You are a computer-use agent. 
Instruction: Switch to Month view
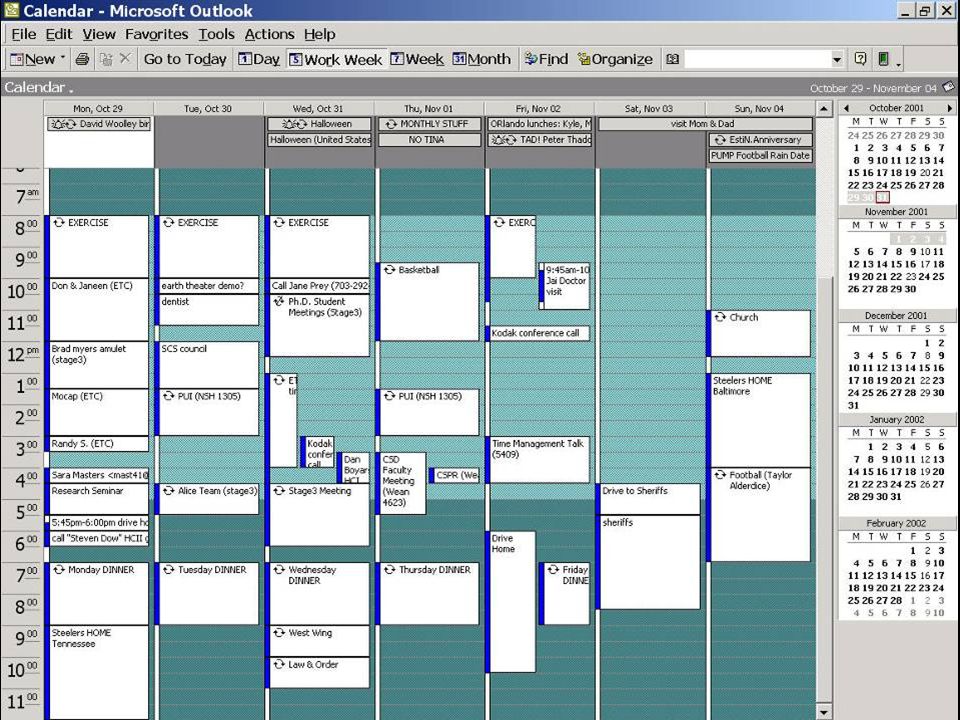481,59
